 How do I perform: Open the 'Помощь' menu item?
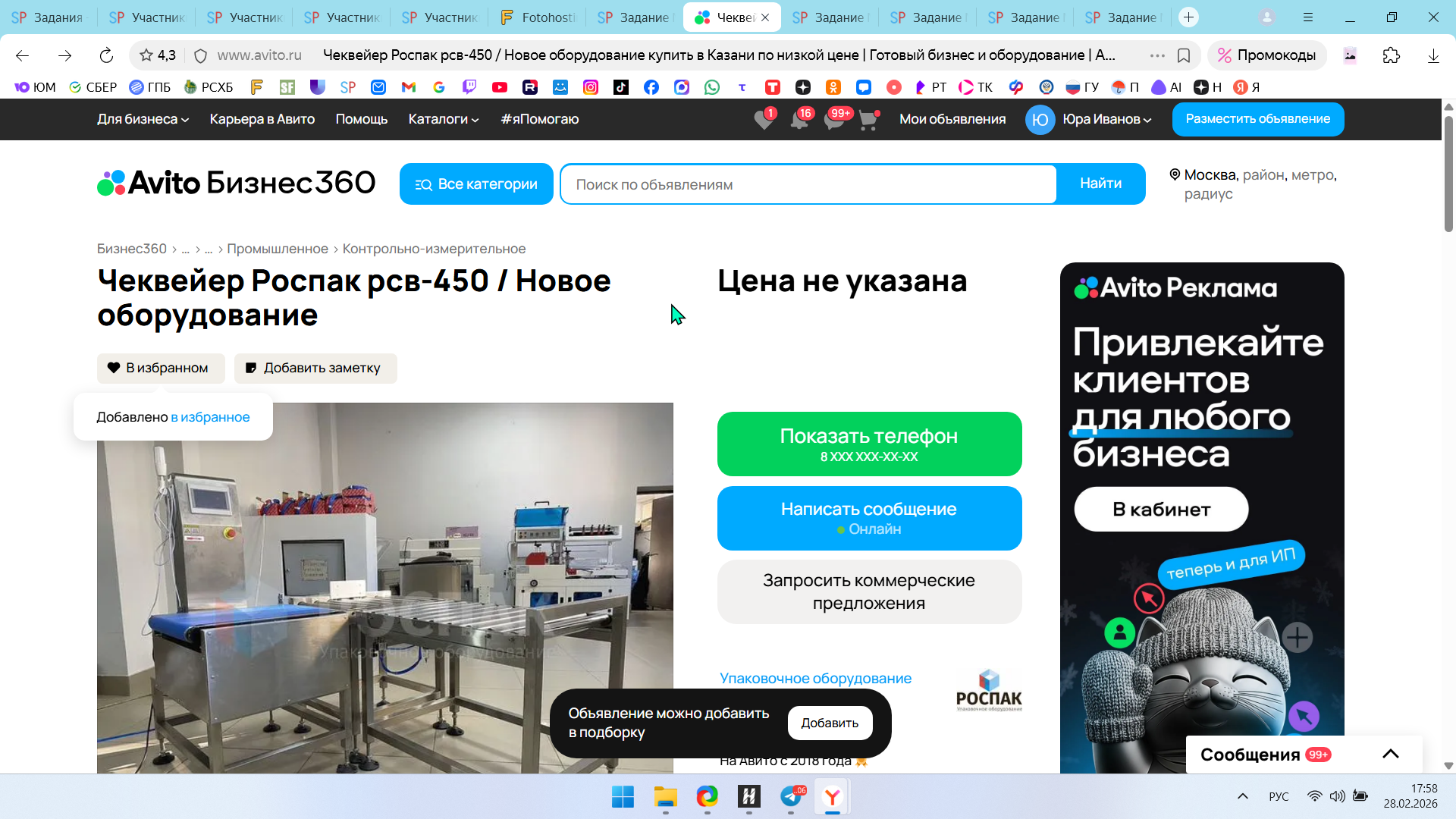tap(361, 119)
